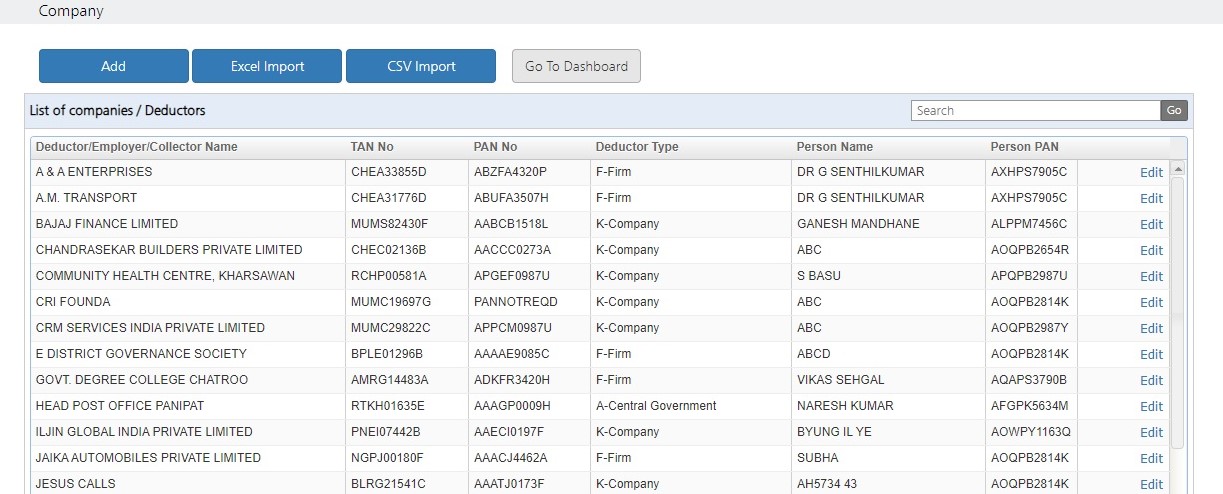Open the Excel Import option
The width and height of the screenshot is (1223, 494).
[267, 66]
